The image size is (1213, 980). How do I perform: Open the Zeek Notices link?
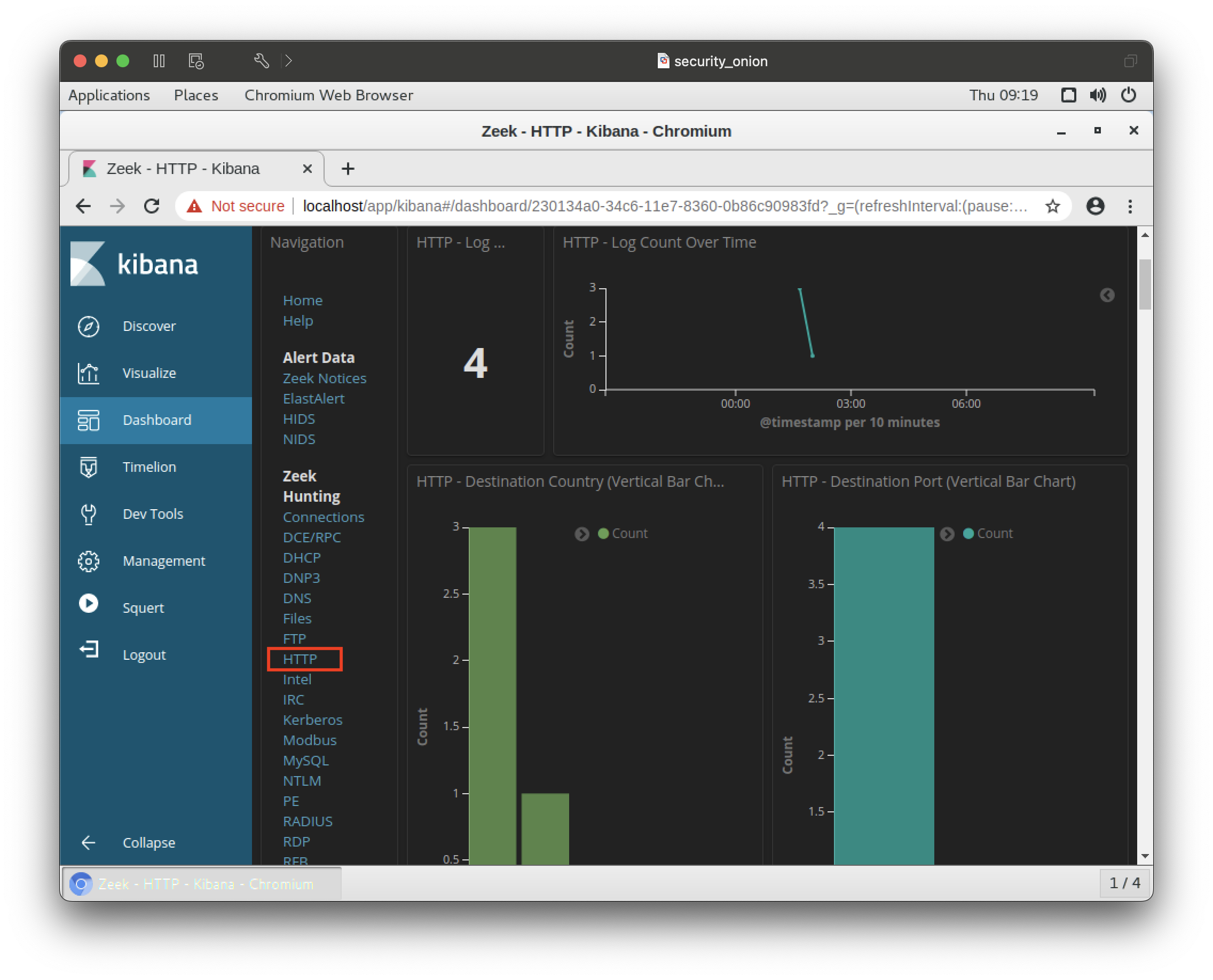click(x=325, y=378)
